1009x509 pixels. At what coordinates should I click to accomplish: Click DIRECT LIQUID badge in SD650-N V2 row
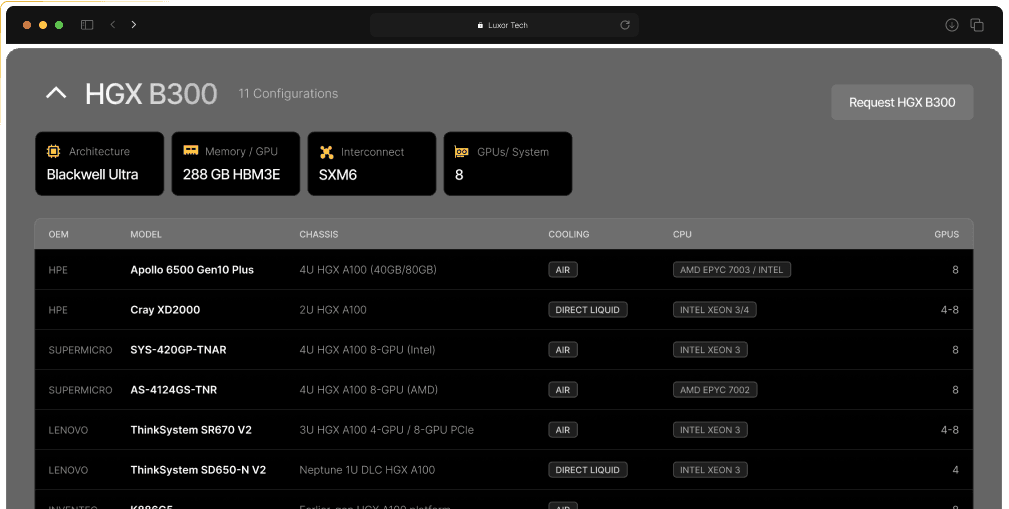pos(588,470)
